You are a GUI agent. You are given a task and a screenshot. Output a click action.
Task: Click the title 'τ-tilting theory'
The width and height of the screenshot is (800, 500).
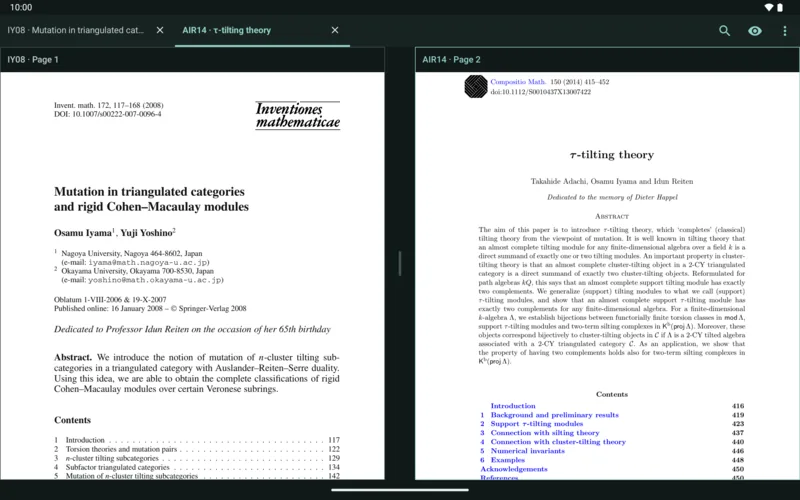click(x=612, y=155)
